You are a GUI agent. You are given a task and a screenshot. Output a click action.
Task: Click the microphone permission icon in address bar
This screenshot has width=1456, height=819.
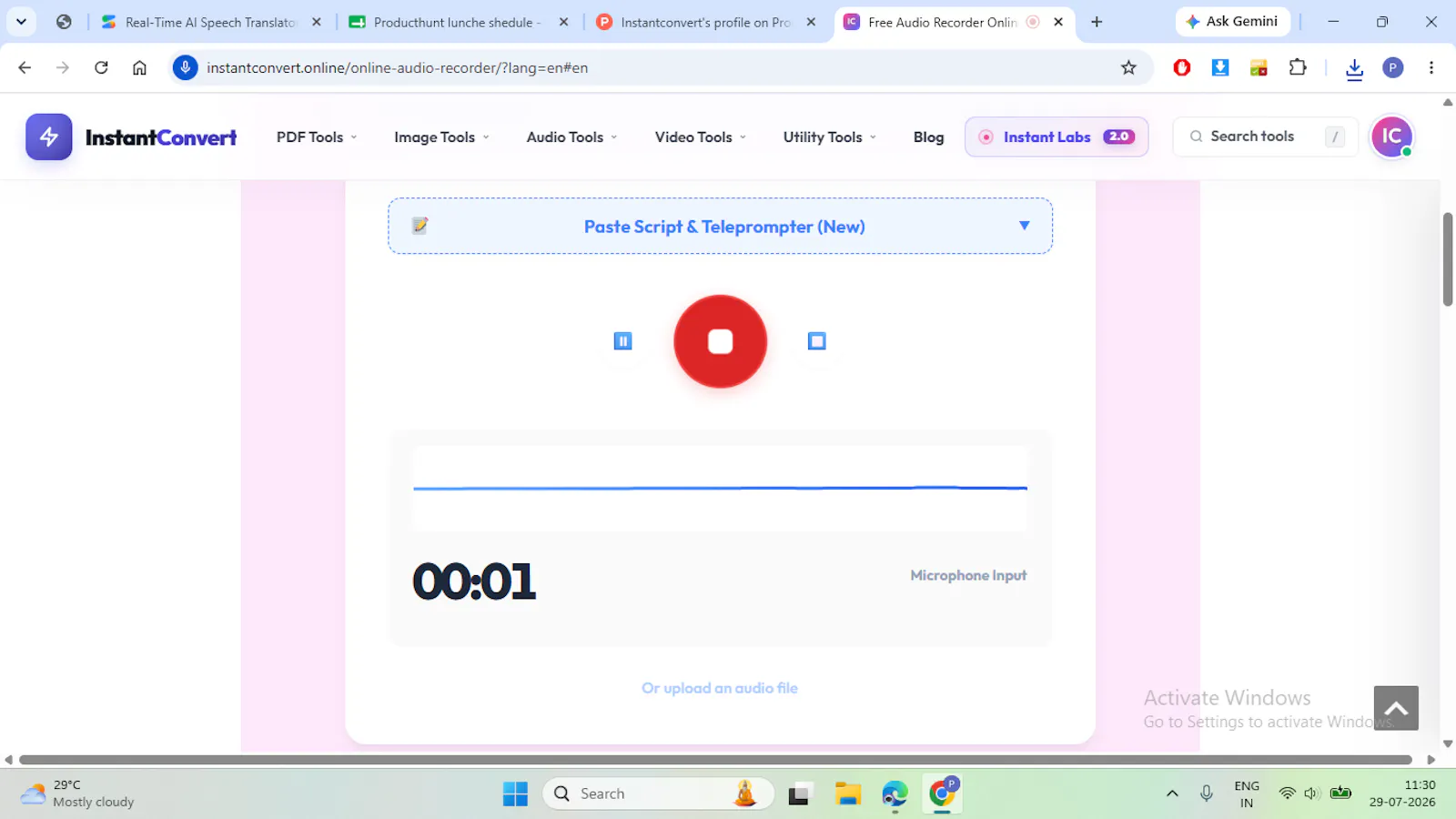[x=185, y=67]
